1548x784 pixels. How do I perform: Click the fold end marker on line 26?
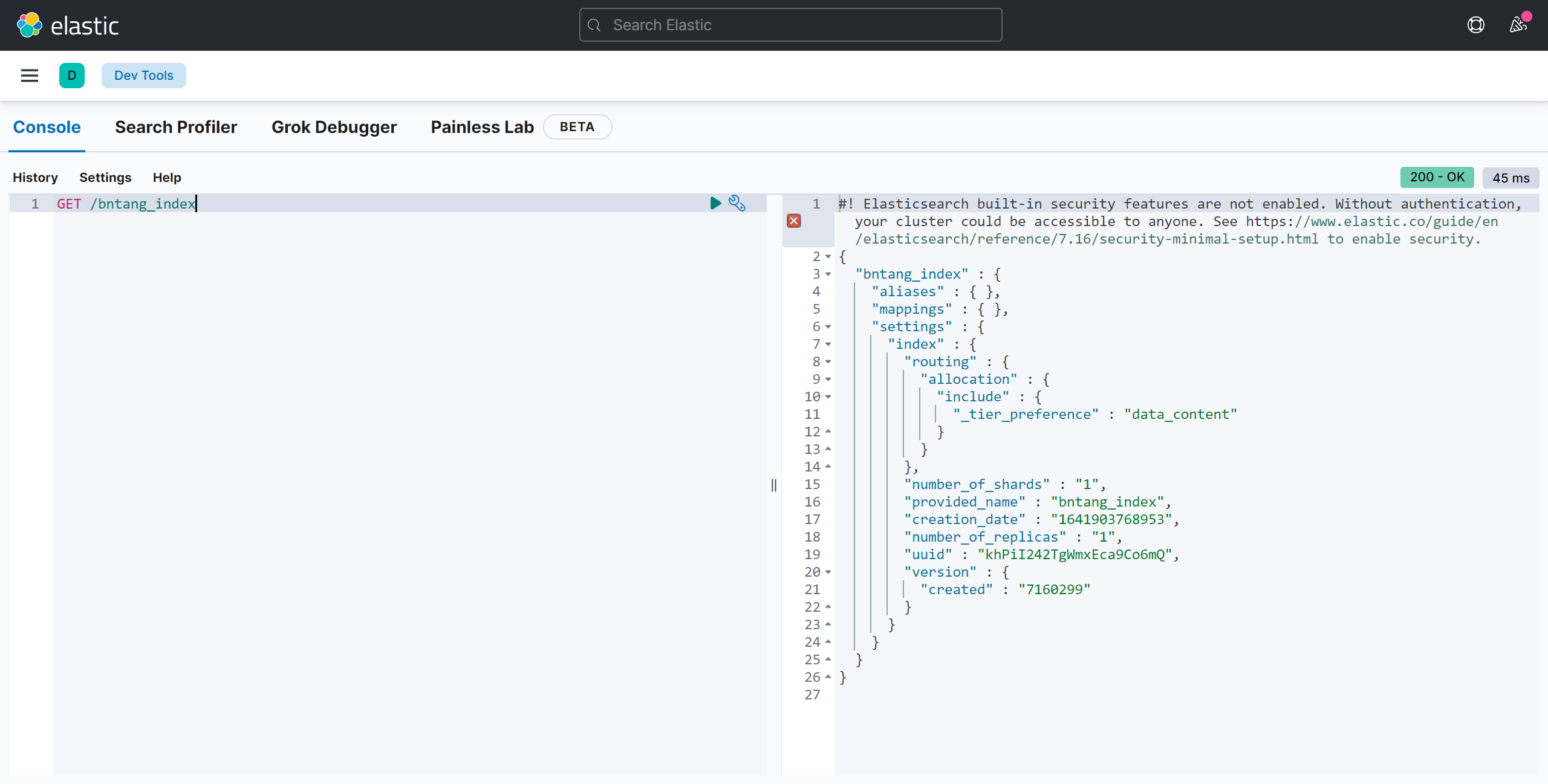coord(828,677)
